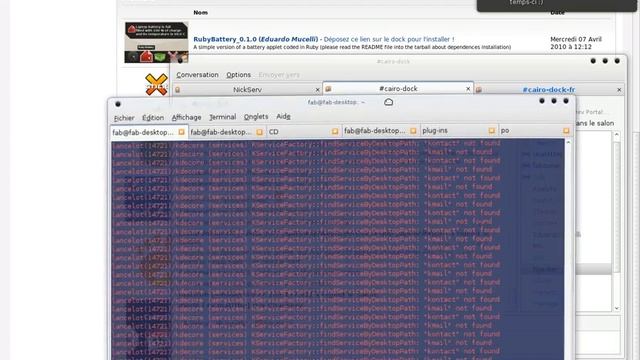Close the po terminal tab via its orange icon
640x360 pixels.
click(x=566, y=131)
